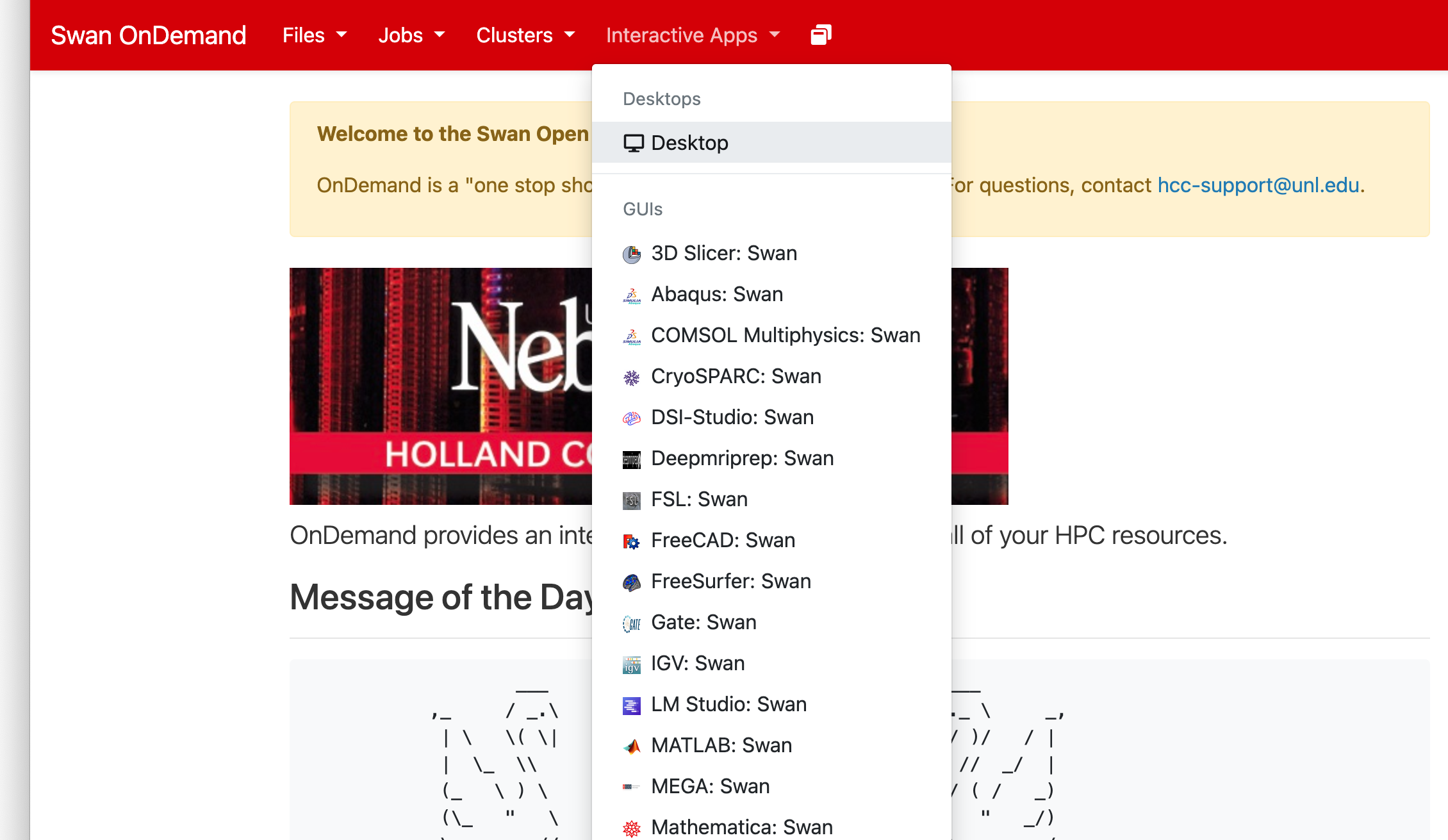Image resolution: width=1448 pixels, height=840 pixels.
Task: Open the Jobs dropdown
Action: pyautogui.click(x=411, y=35)
